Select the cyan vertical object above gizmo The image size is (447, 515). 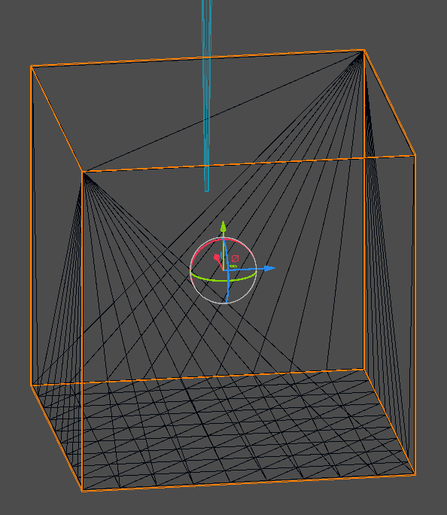[x=207, y=96]
